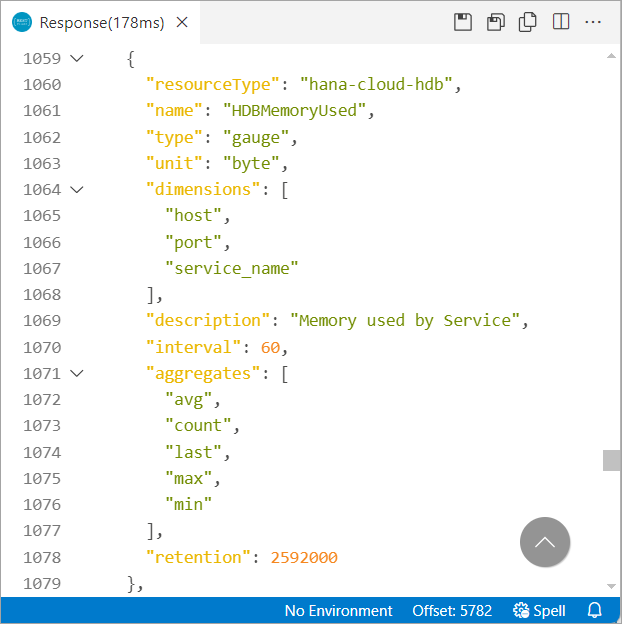The width and height of the screenshot is (622, 624).
Task: Click the "retention" key
Action: point(199,558)
